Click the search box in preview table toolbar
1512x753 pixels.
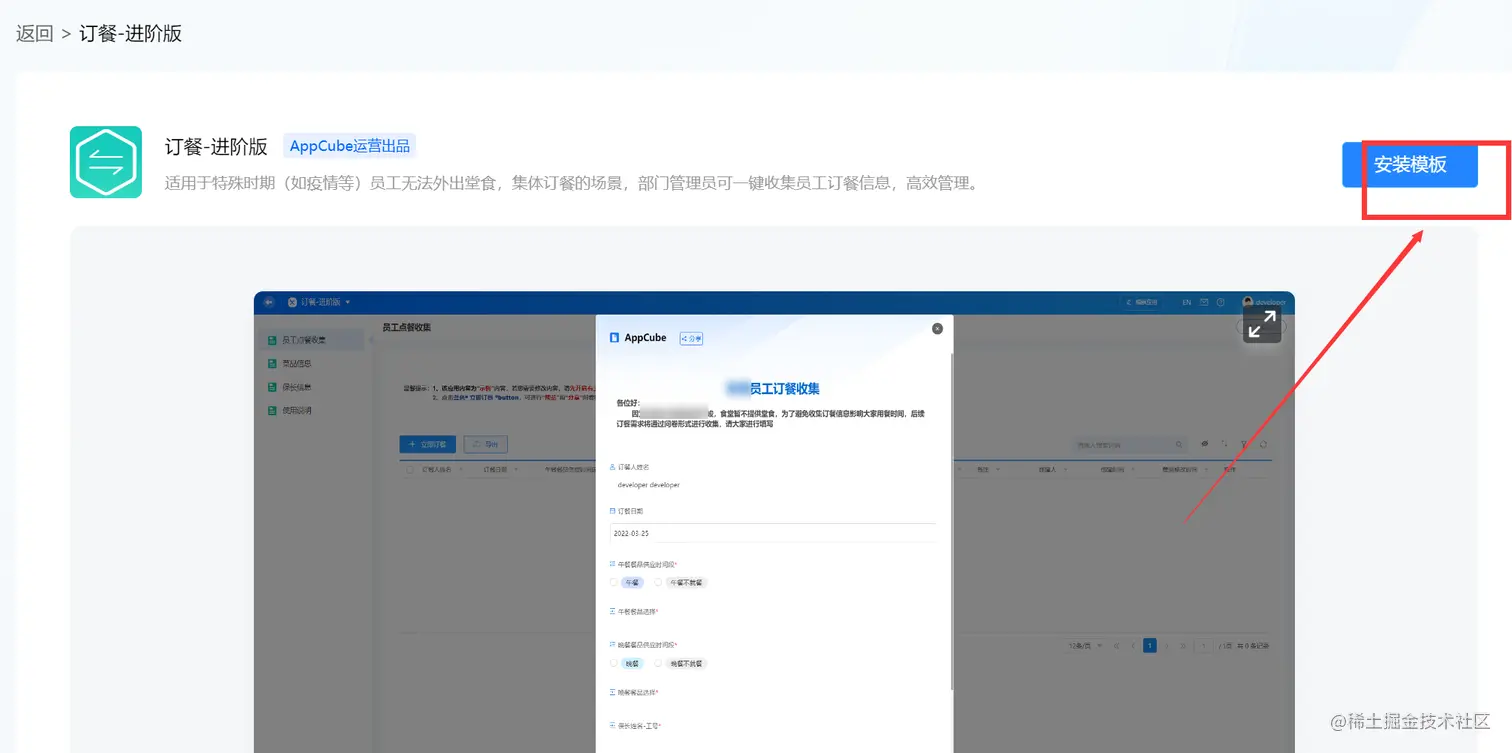click(x=1129, y=444)
